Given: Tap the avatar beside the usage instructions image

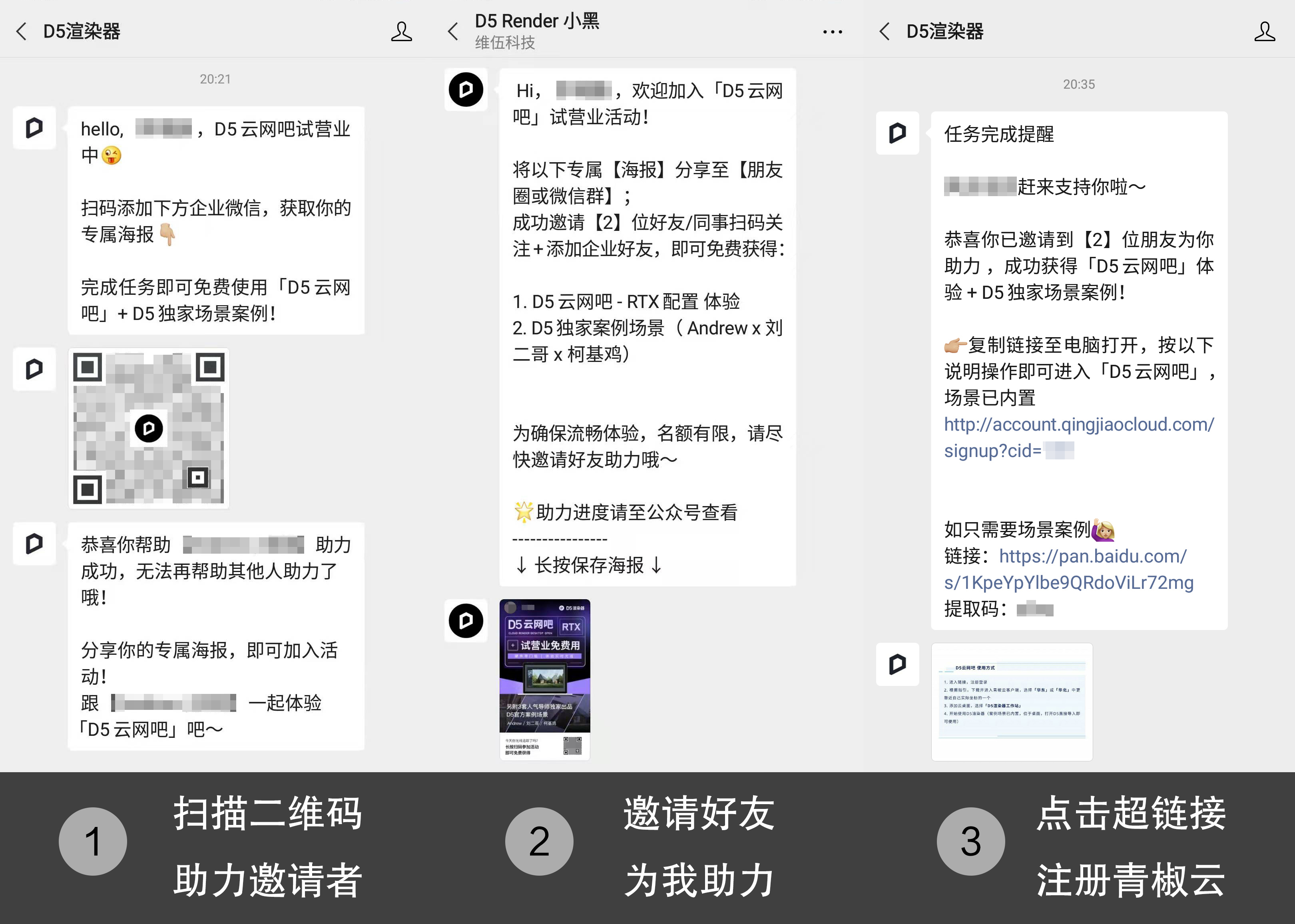Looking at the screenshot, I should 898,664.
